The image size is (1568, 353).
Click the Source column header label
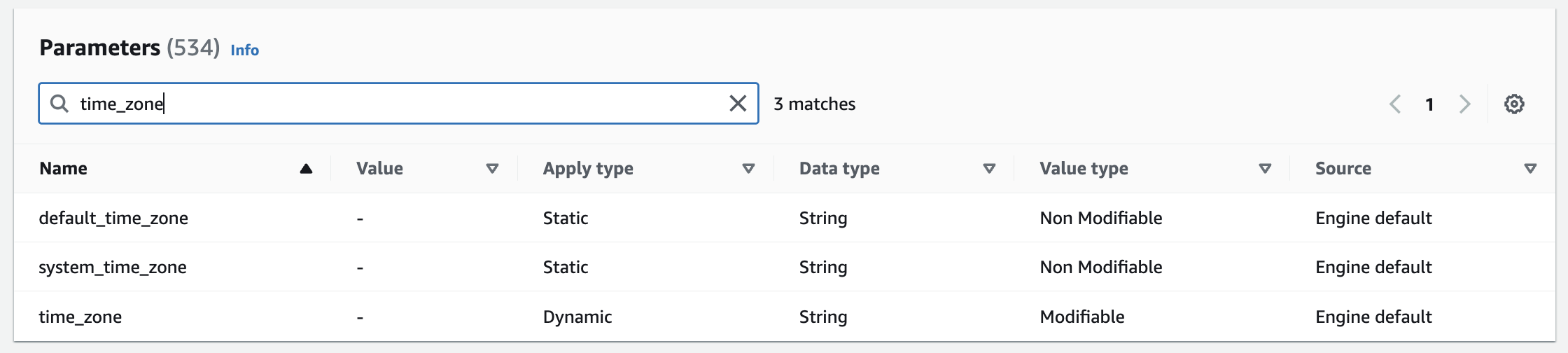point(1343,169)
